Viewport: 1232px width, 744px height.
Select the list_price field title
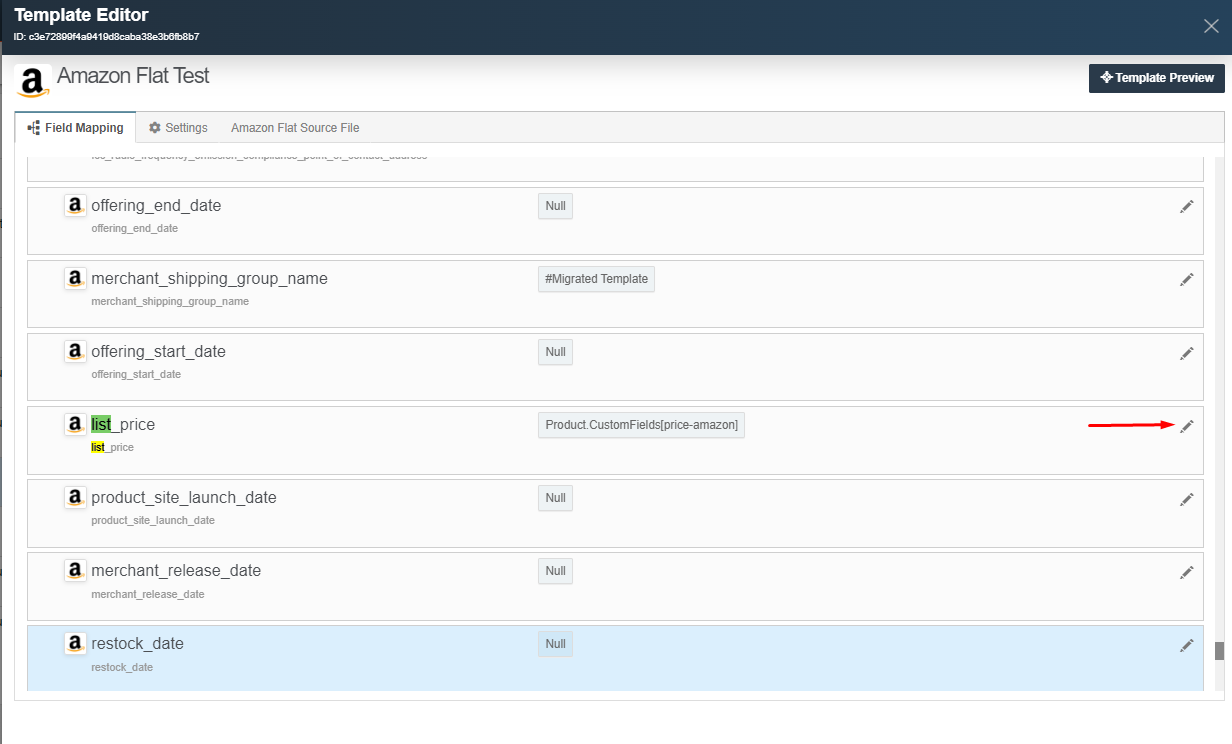(x=123, y=424)
